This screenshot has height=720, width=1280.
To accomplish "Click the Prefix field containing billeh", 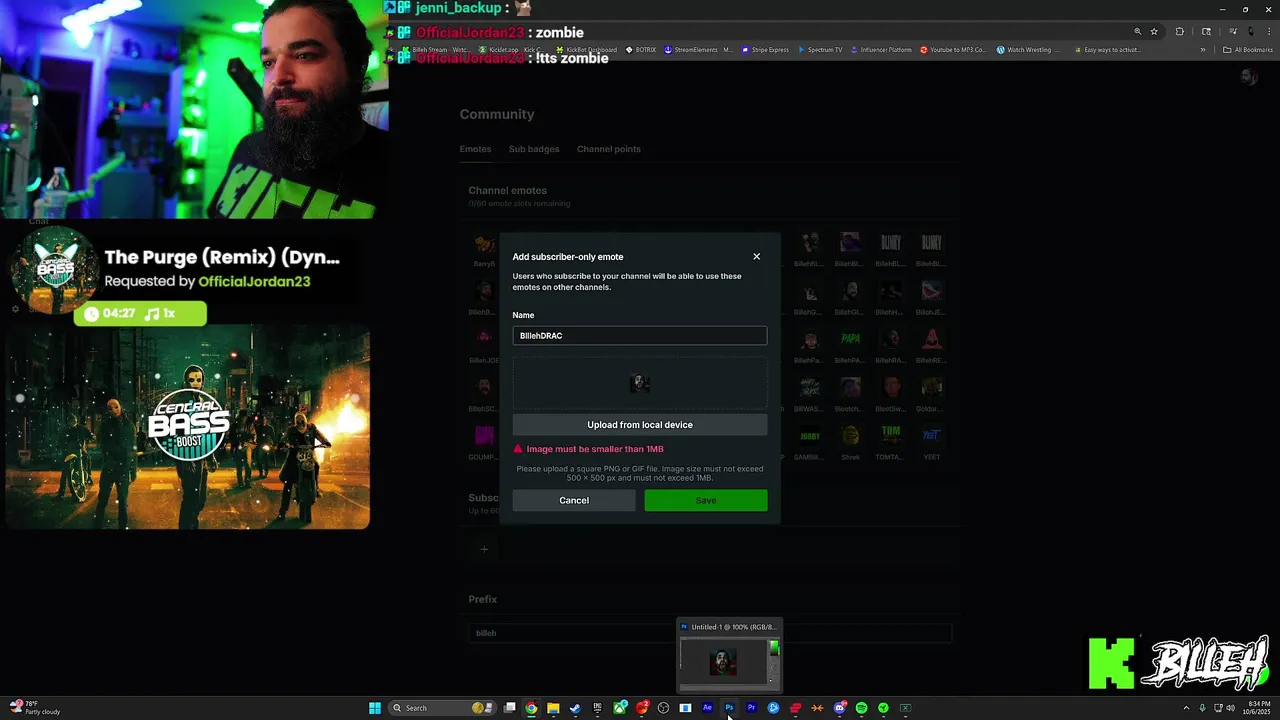I will (x=710, y=633).
